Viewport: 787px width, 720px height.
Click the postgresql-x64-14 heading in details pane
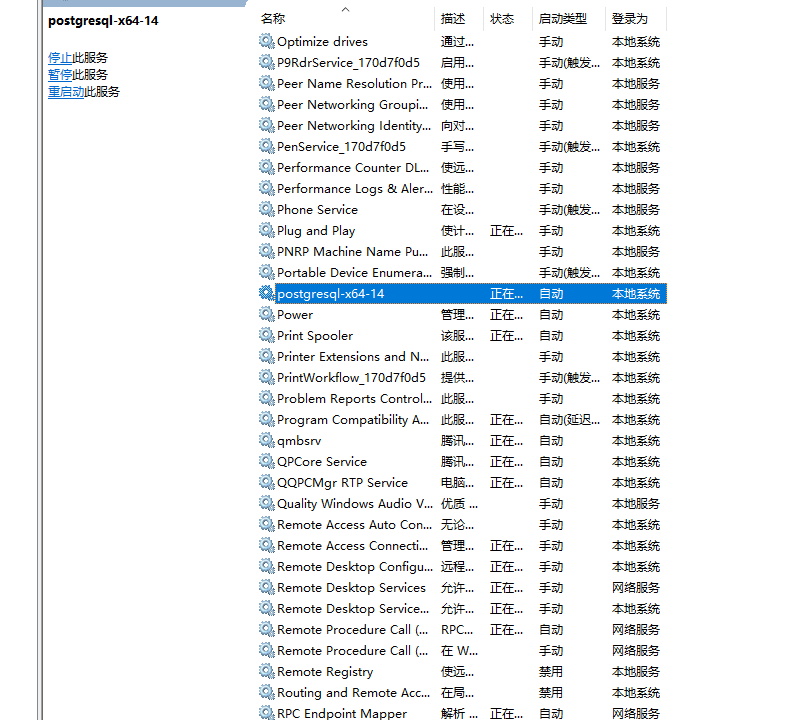click(103, 21)
